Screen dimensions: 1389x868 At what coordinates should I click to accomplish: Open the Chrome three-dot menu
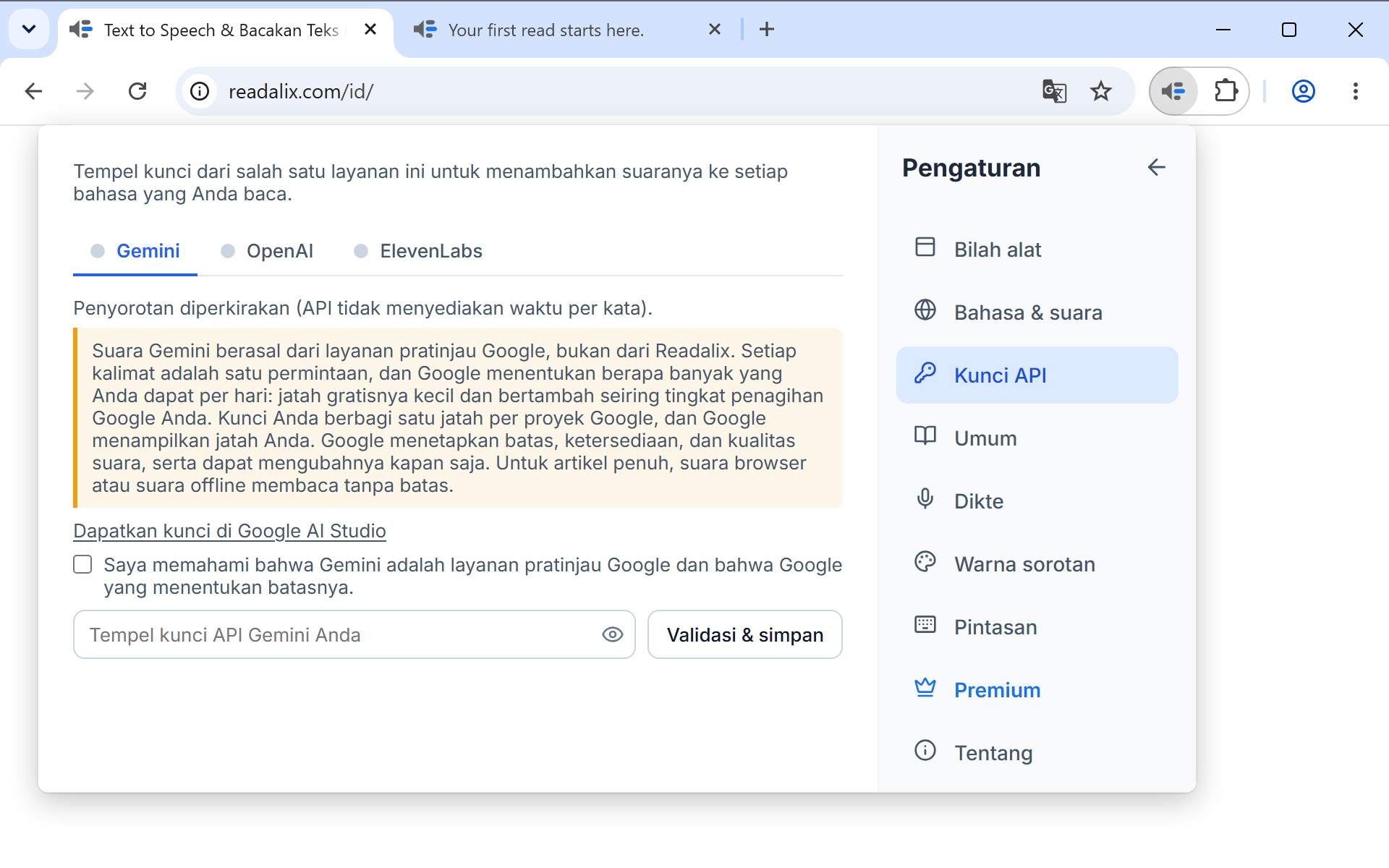point(1355,91)
